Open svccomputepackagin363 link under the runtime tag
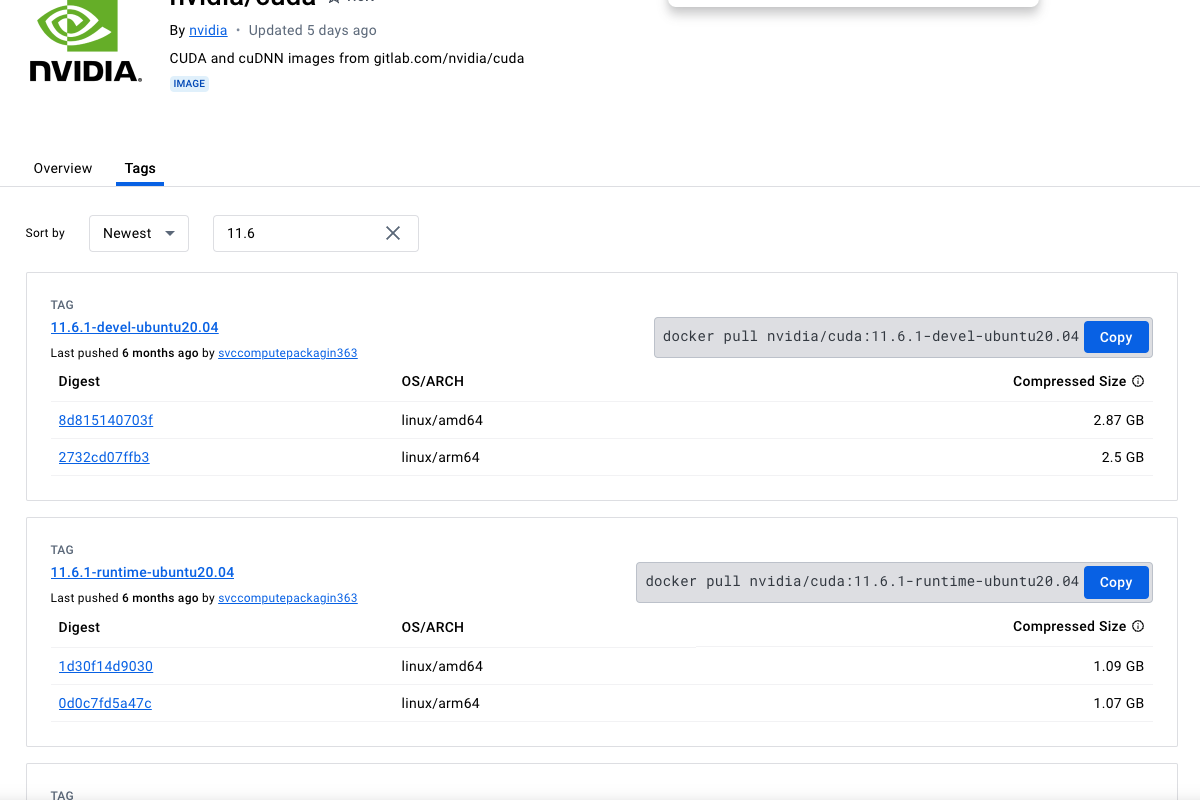 288,598
